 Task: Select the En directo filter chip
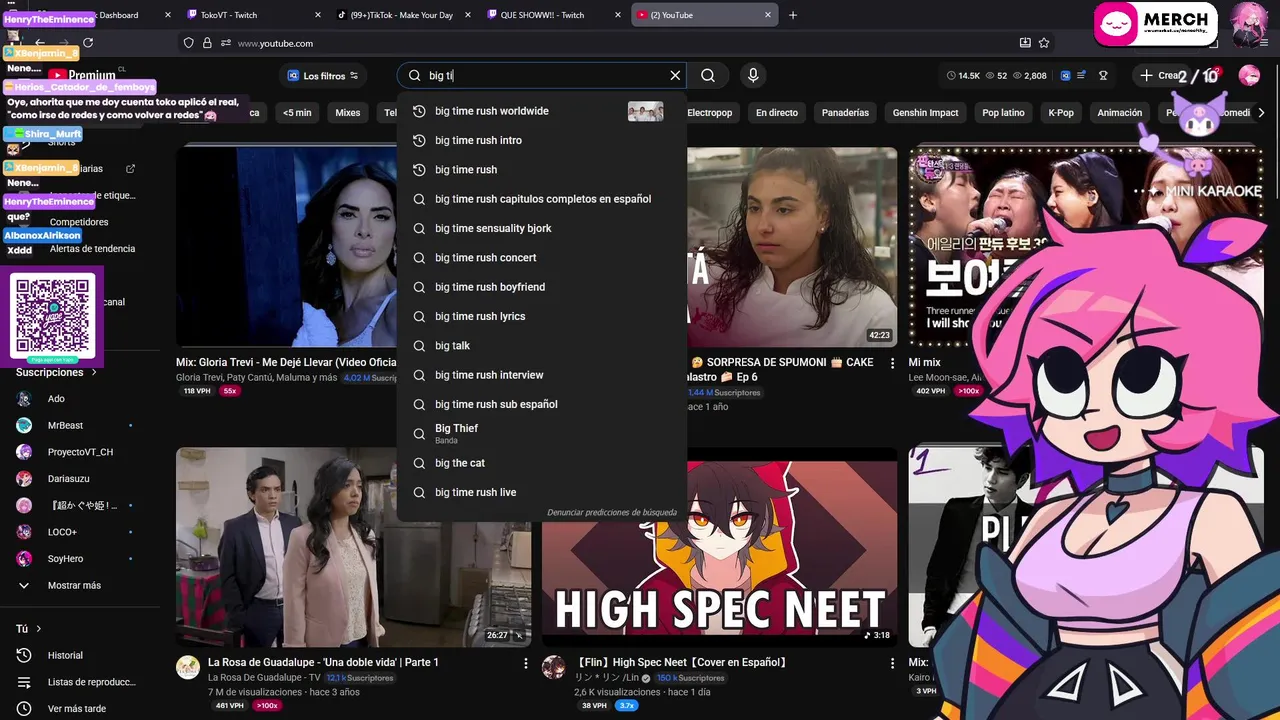[777, 113]
